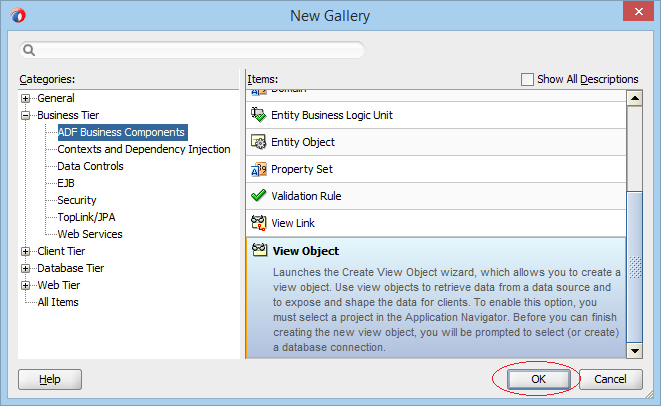Viewport: 661px width, 406px height.
Task: Click the items list scrollbar thumb
Action: pos(634,267)
